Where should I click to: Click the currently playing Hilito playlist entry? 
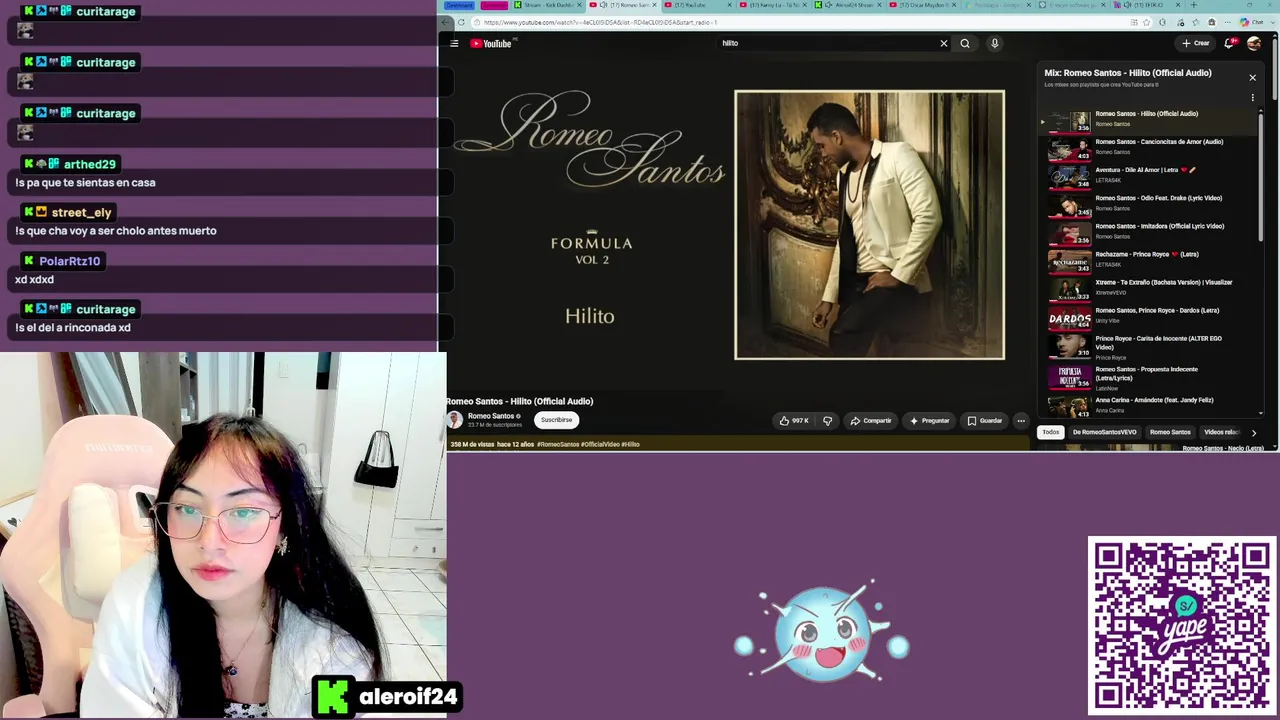tap(1148, 120)
